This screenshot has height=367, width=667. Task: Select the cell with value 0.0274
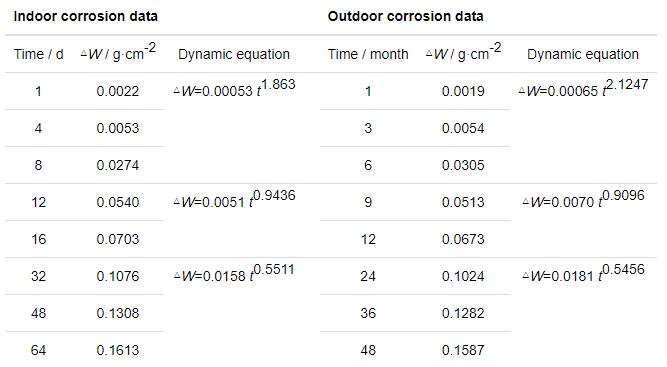[118, 165]
